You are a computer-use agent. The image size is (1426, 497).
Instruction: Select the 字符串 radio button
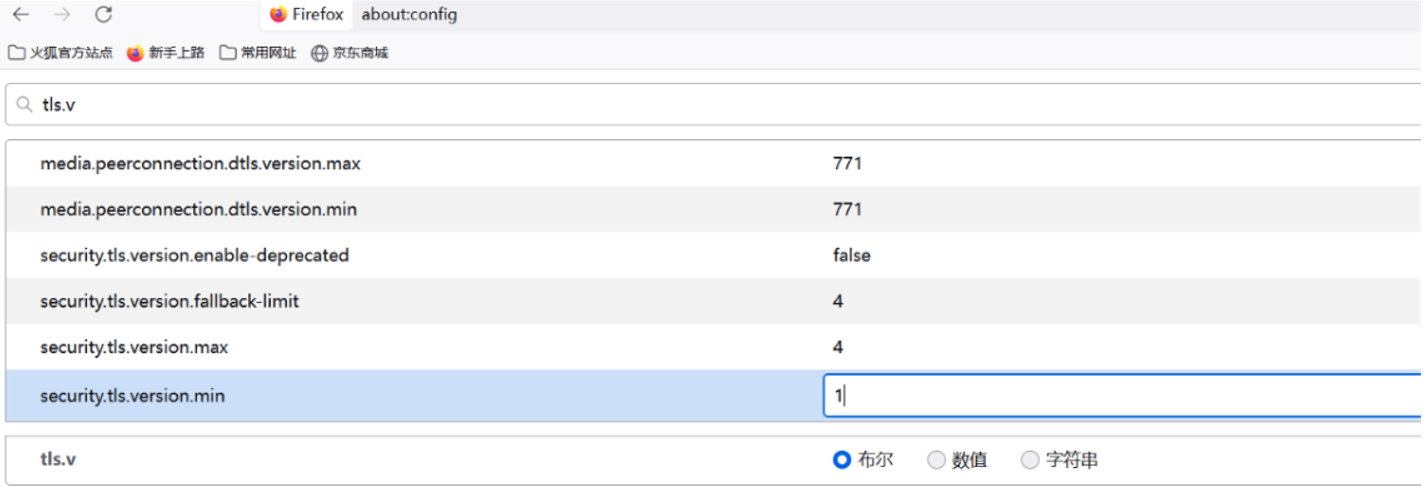point(1030,460)
